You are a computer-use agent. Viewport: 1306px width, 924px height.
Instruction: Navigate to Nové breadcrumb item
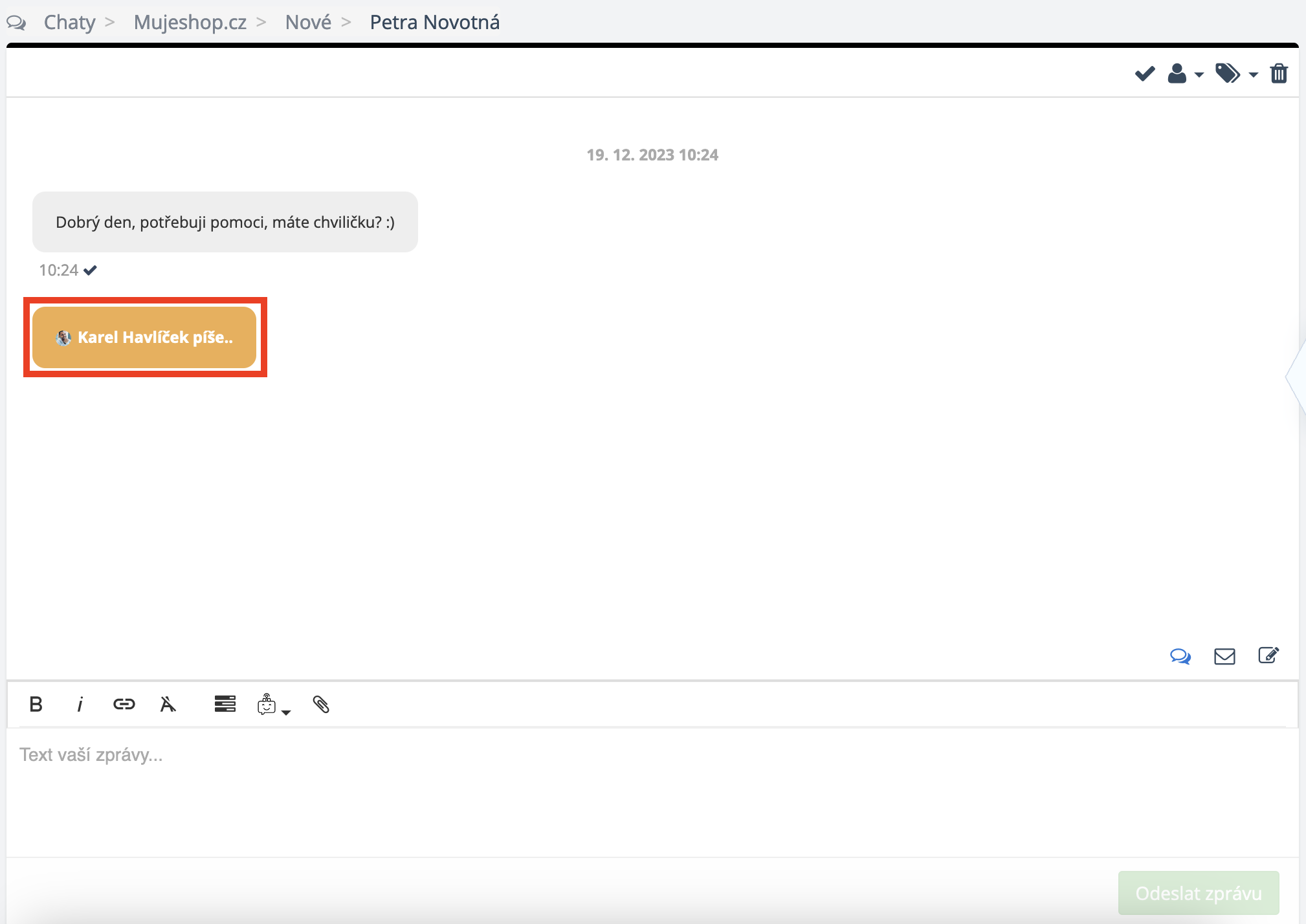point(308,23)
